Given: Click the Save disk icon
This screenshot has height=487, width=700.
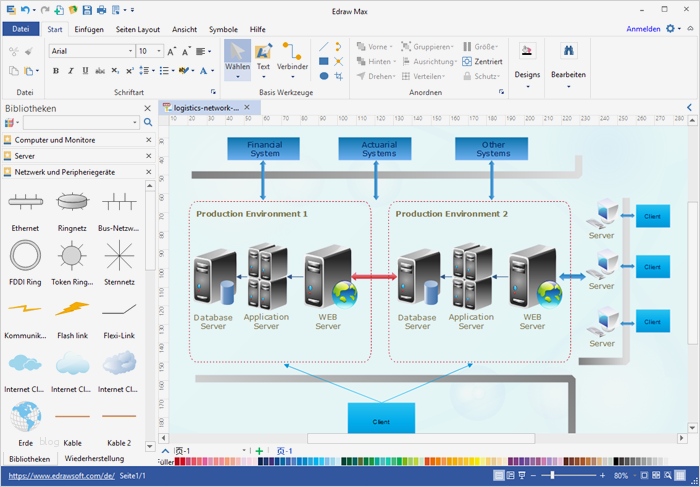Looking at the screenshot, I should pyautogui.click(x=87, y=9).
